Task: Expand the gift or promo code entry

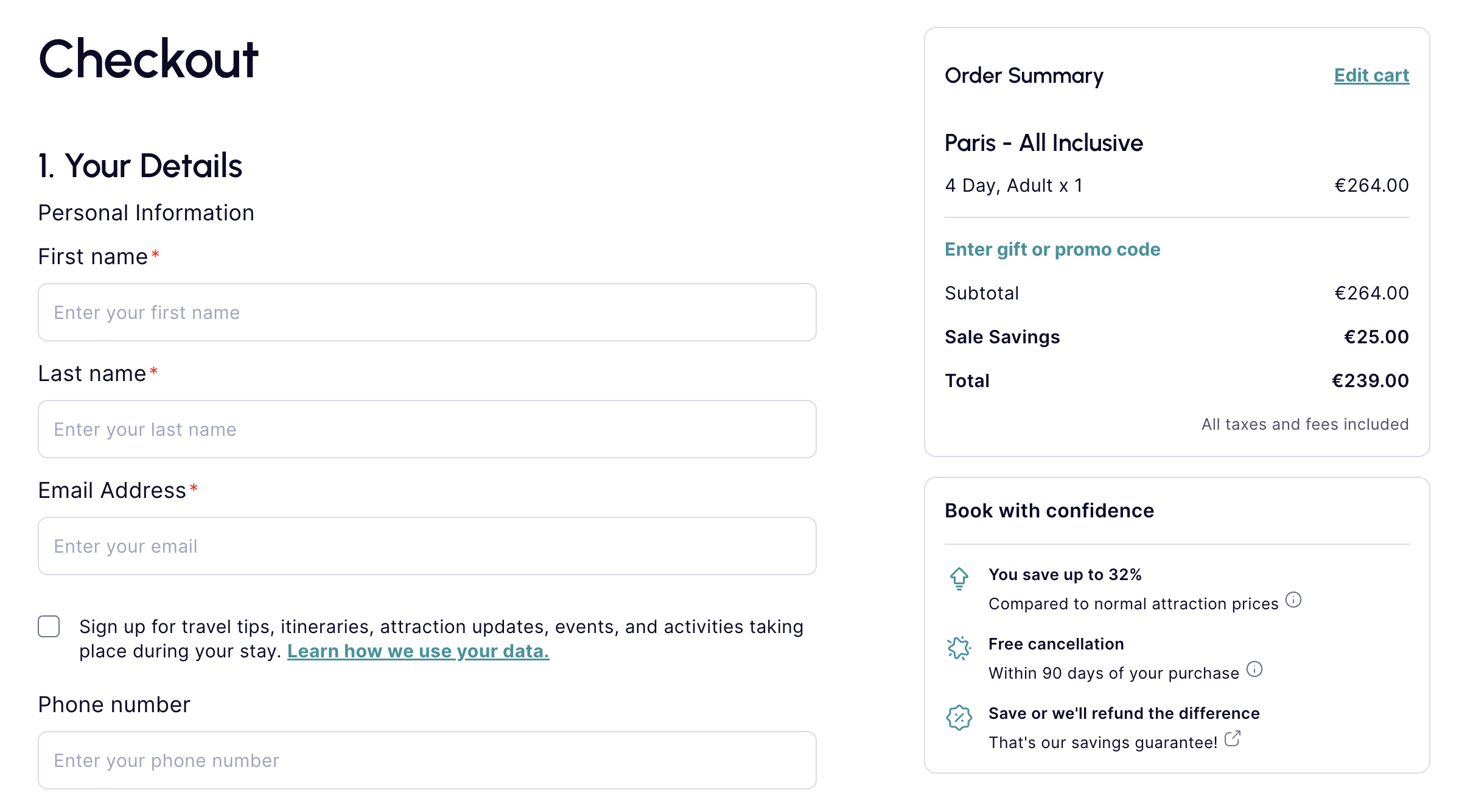Action: 1052,250
